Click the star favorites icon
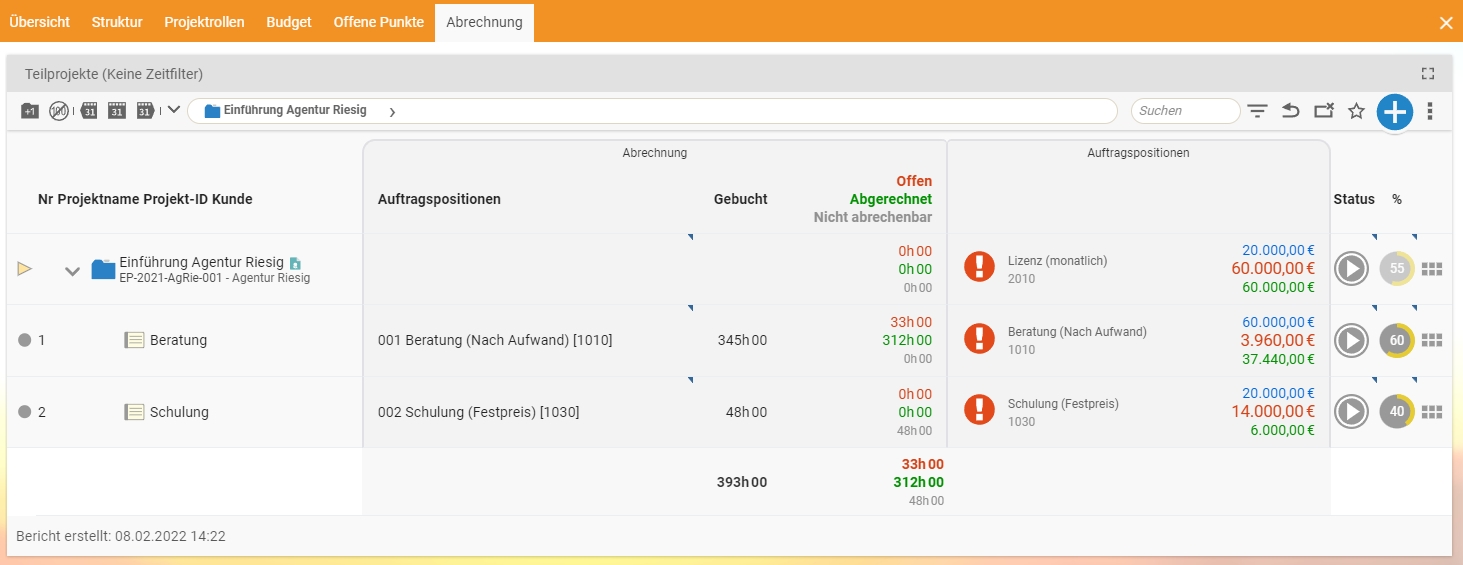The width and height of the screenshot is (1463, 565). pos(1356,111)
